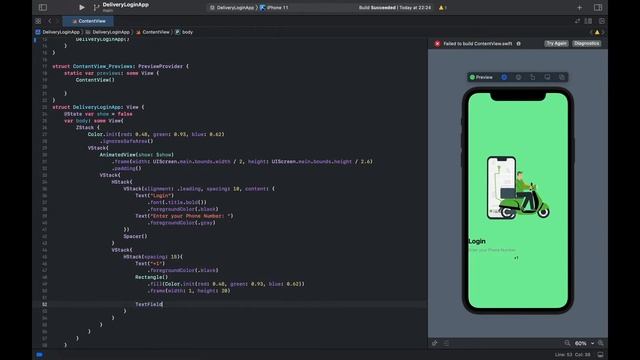Open the source control branch icon
This screenshot has width=640, height=360.
coord(96,7)
